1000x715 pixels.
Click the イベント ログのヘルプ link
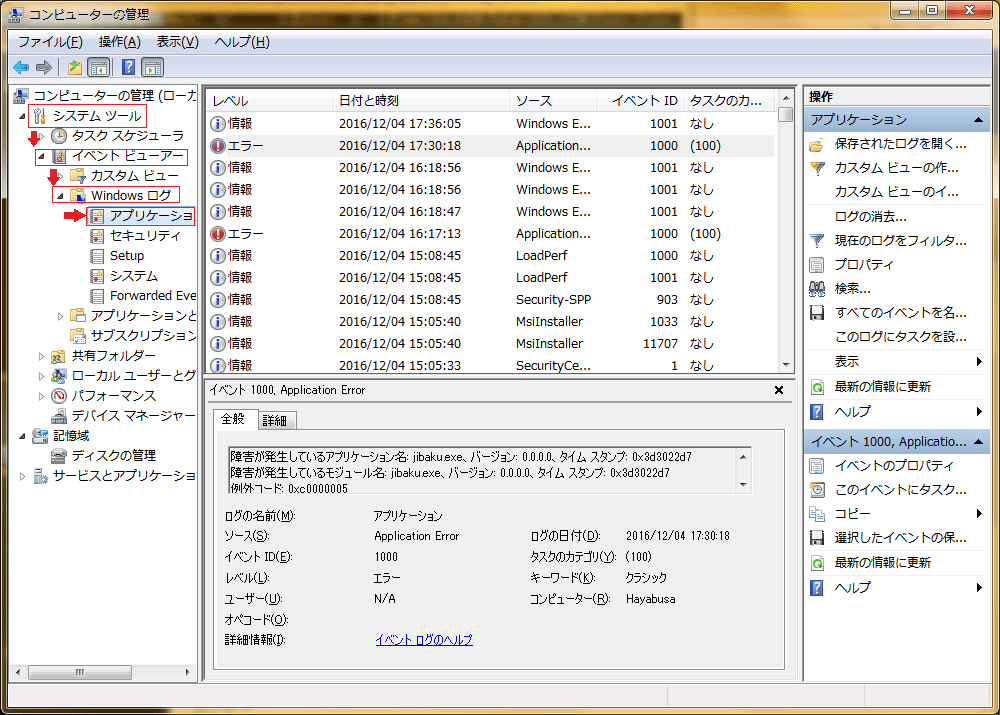[x=423, y=640]
